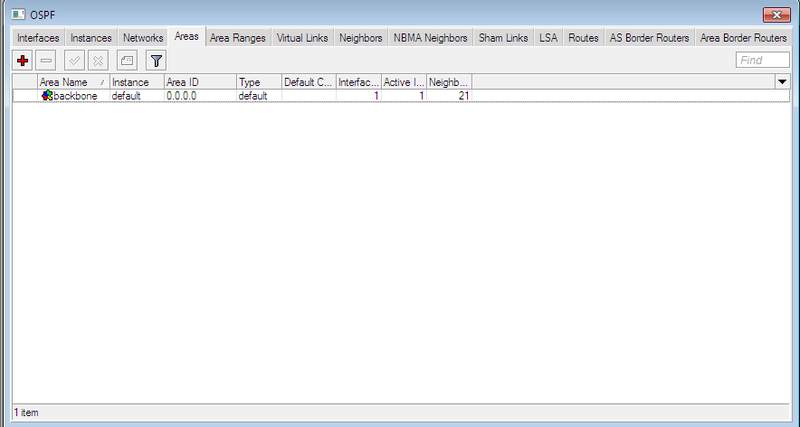Click the Default C... column header
The height and width of the screenshot is (427, 800).
point(309,82)
